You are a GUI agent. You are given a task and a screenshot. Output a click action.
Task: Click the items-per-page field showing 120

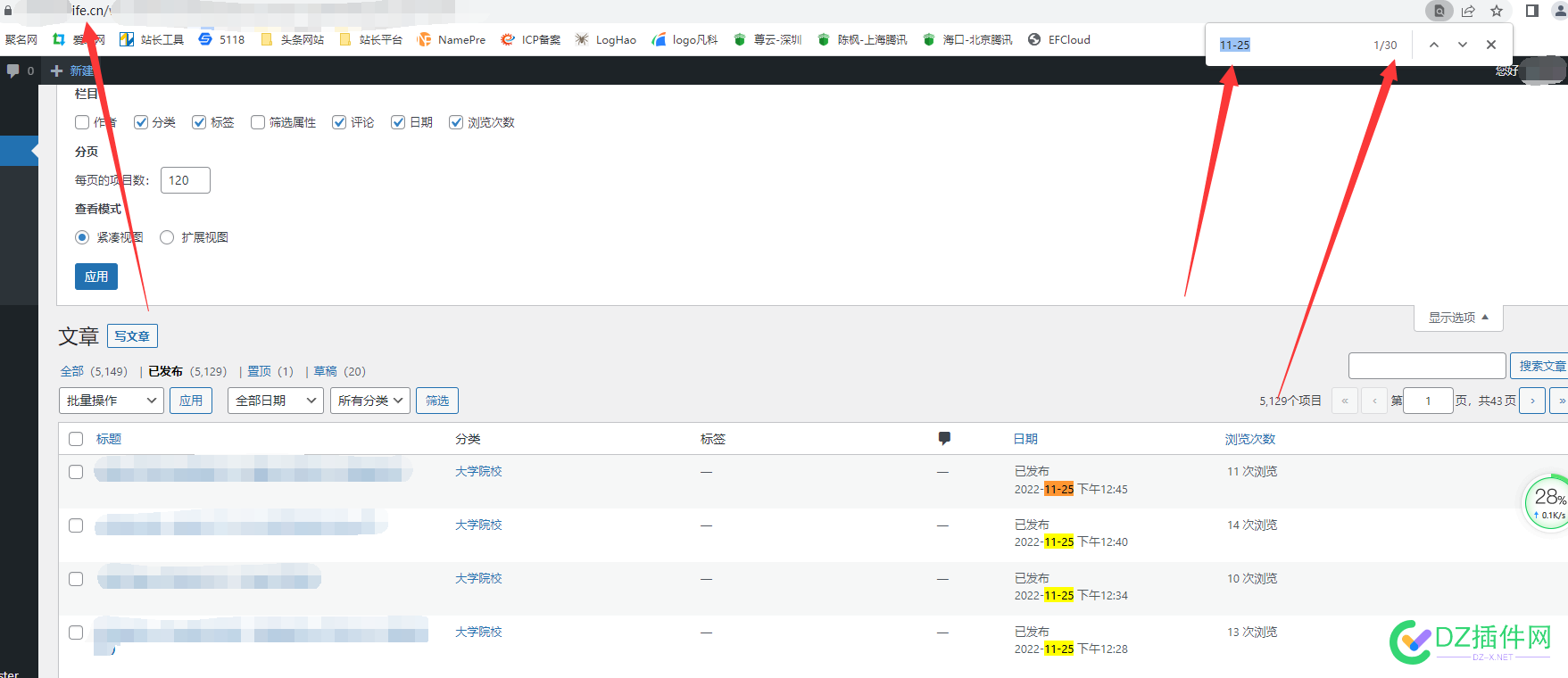pos(186,180)
